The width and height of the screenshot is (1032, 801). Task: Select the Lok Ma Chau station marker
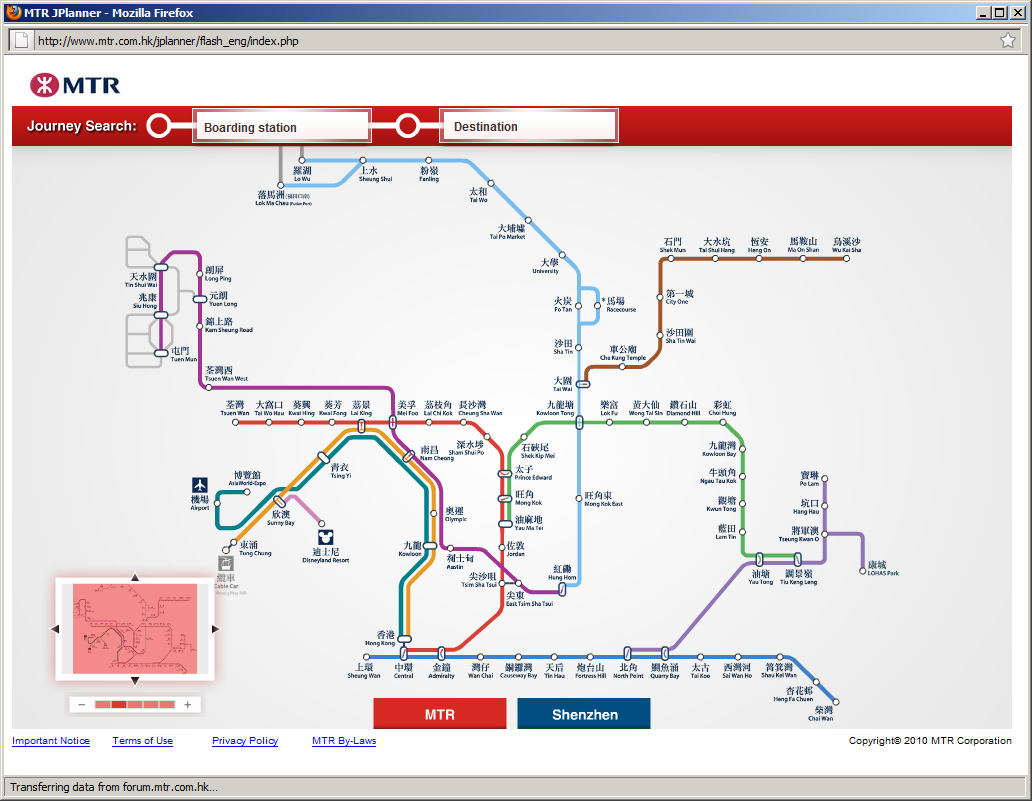click(280, 186)
